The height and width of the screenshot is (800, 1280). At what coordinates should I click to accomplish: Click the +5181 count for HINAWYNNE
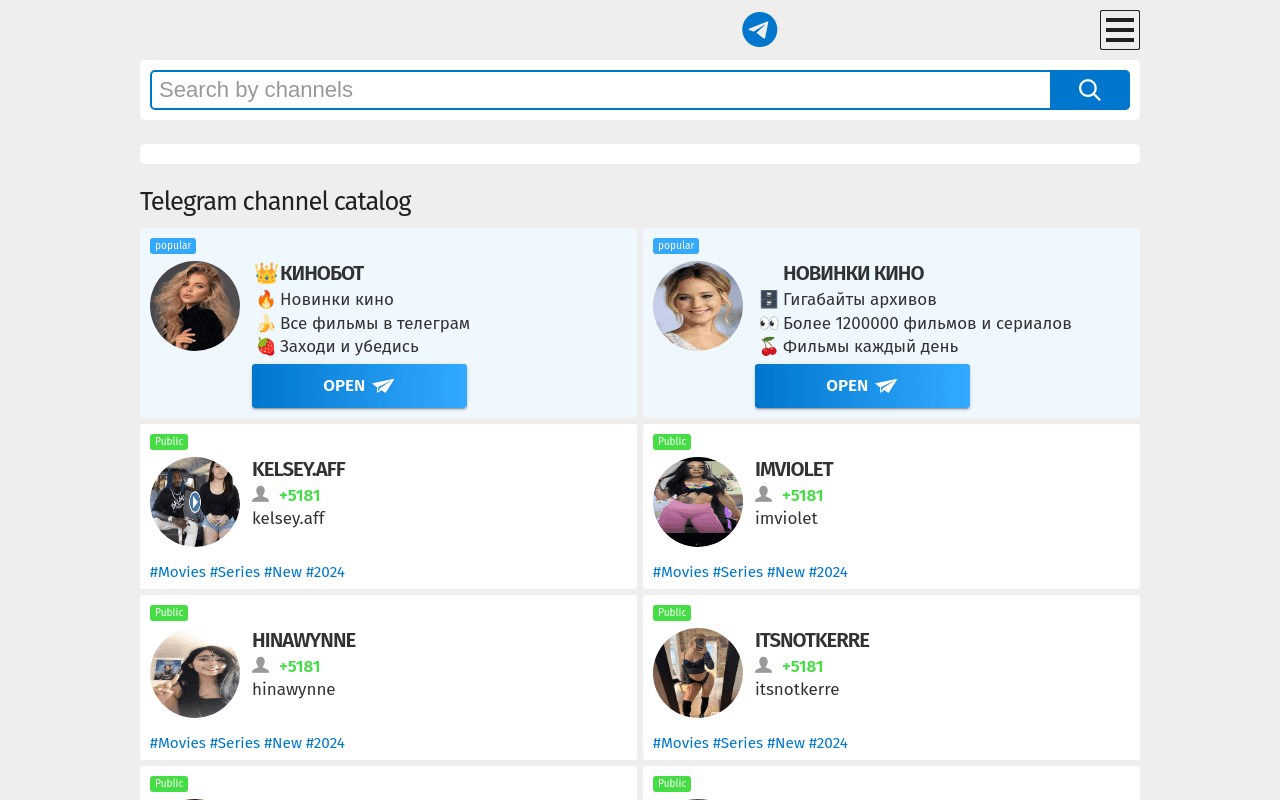coord(300,666)
